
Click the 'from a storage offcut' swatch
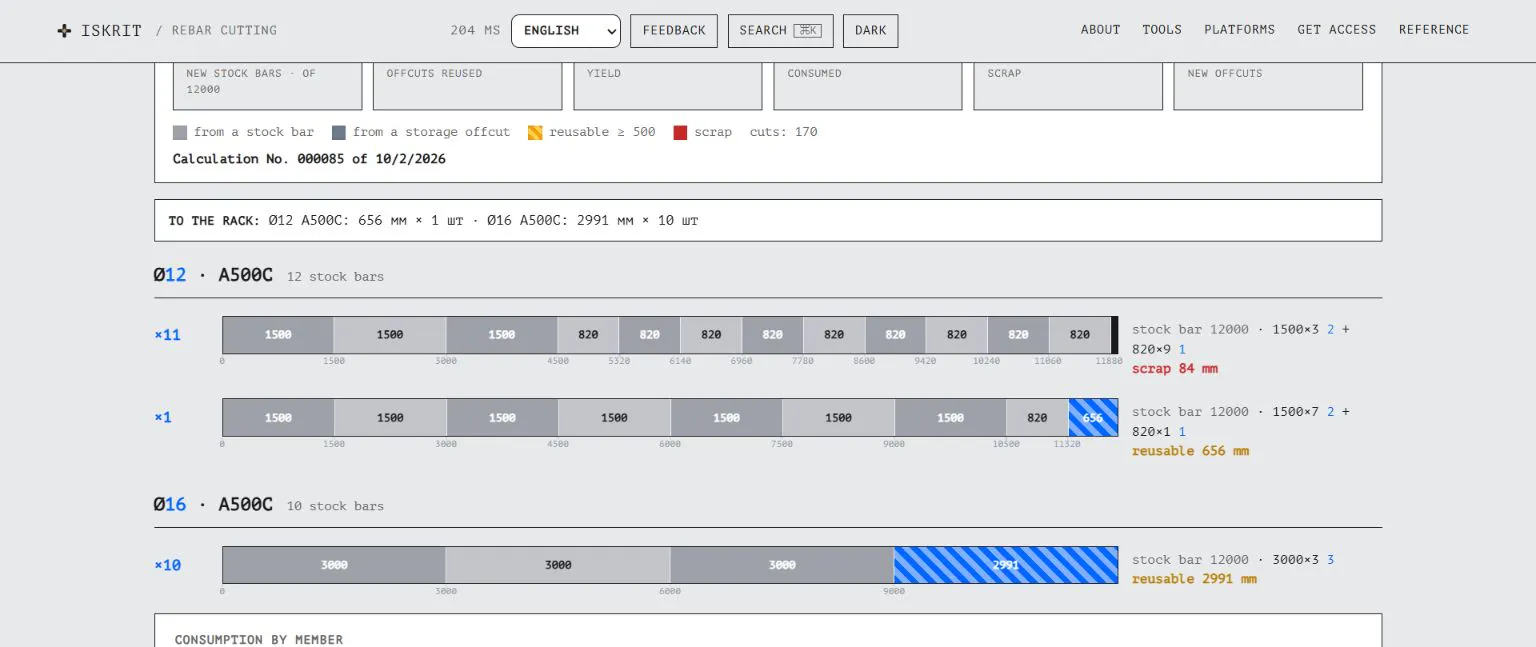(x=339, y=132)
